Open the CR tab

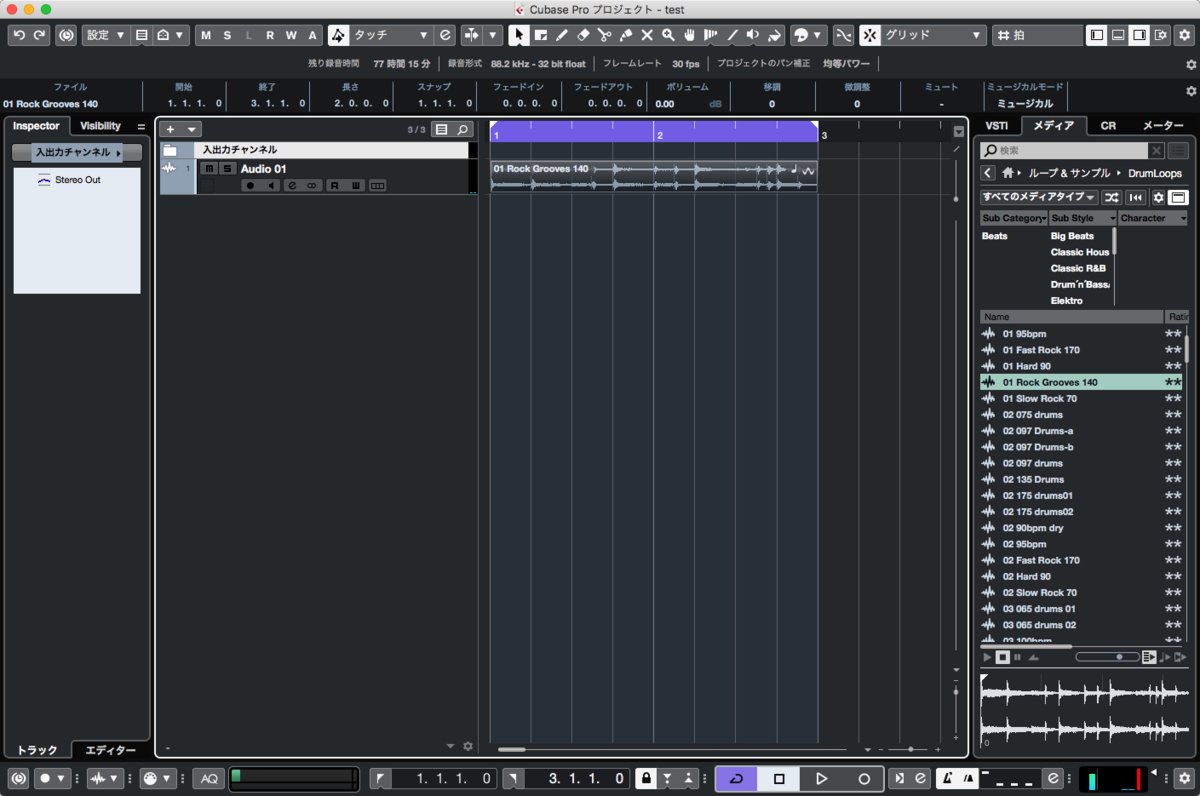pyautogui.click(x=1108, y=126)
